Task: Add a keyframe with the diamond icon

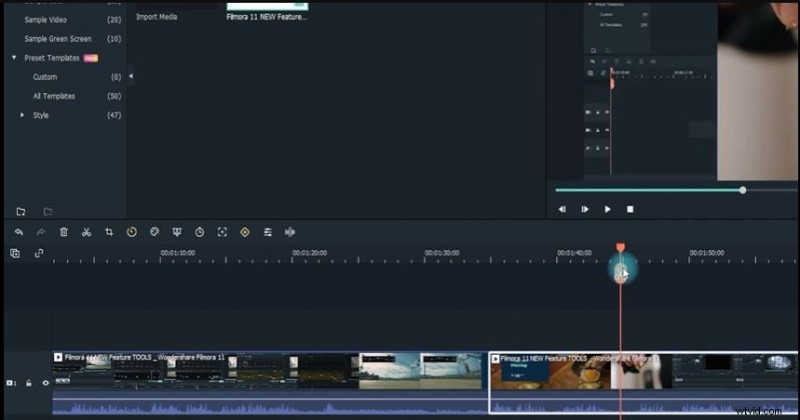Action: click(x=245, y=232)
